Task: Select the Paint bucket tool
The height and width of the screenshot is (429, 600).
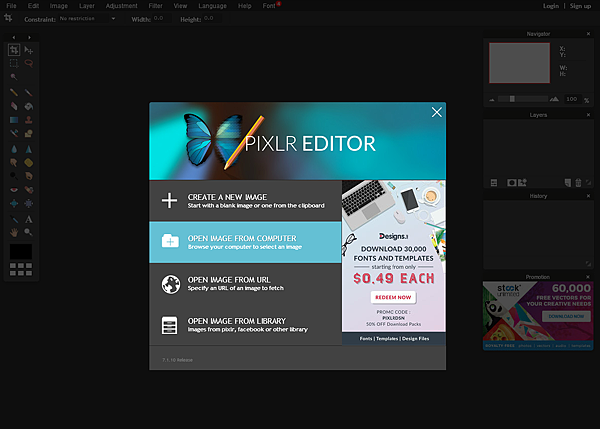Action: (29, 106)
